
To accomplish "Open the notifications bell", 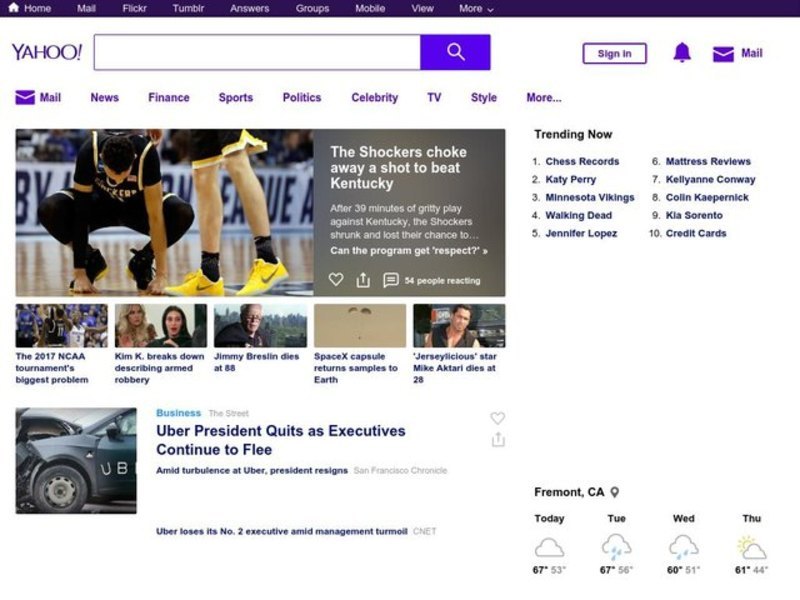I will (x=682, y=53).
